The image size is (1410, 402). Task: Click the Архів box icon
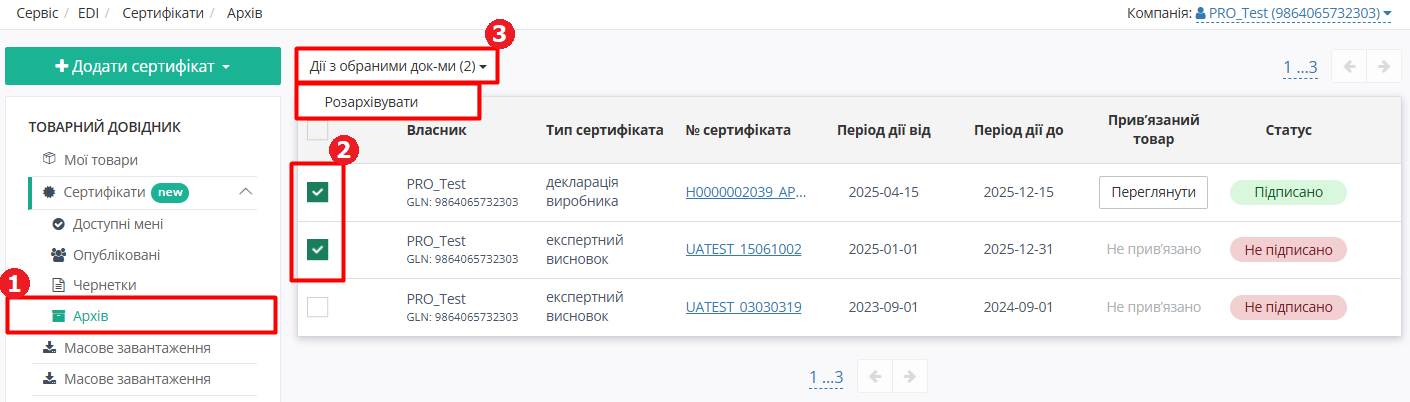(x=58, y=316)
